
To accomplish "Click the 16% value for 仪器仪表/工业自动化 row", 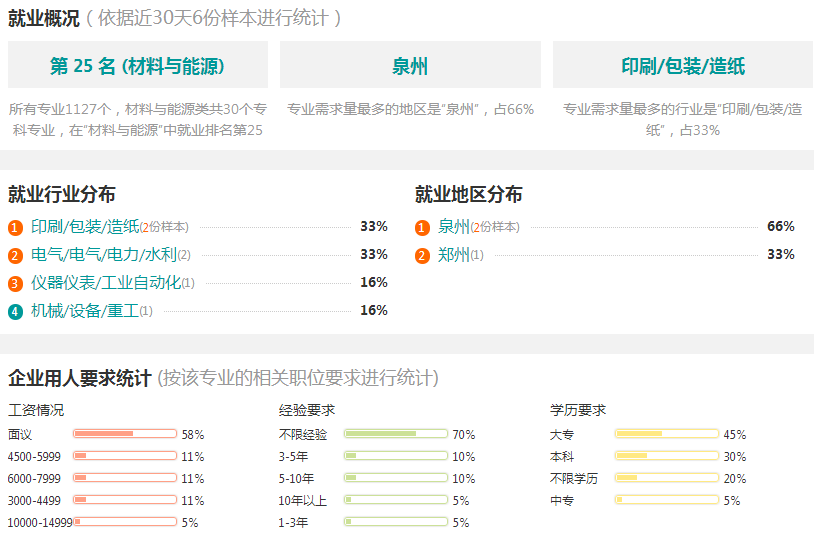I will pyautogui.click(x=374, y=282).
